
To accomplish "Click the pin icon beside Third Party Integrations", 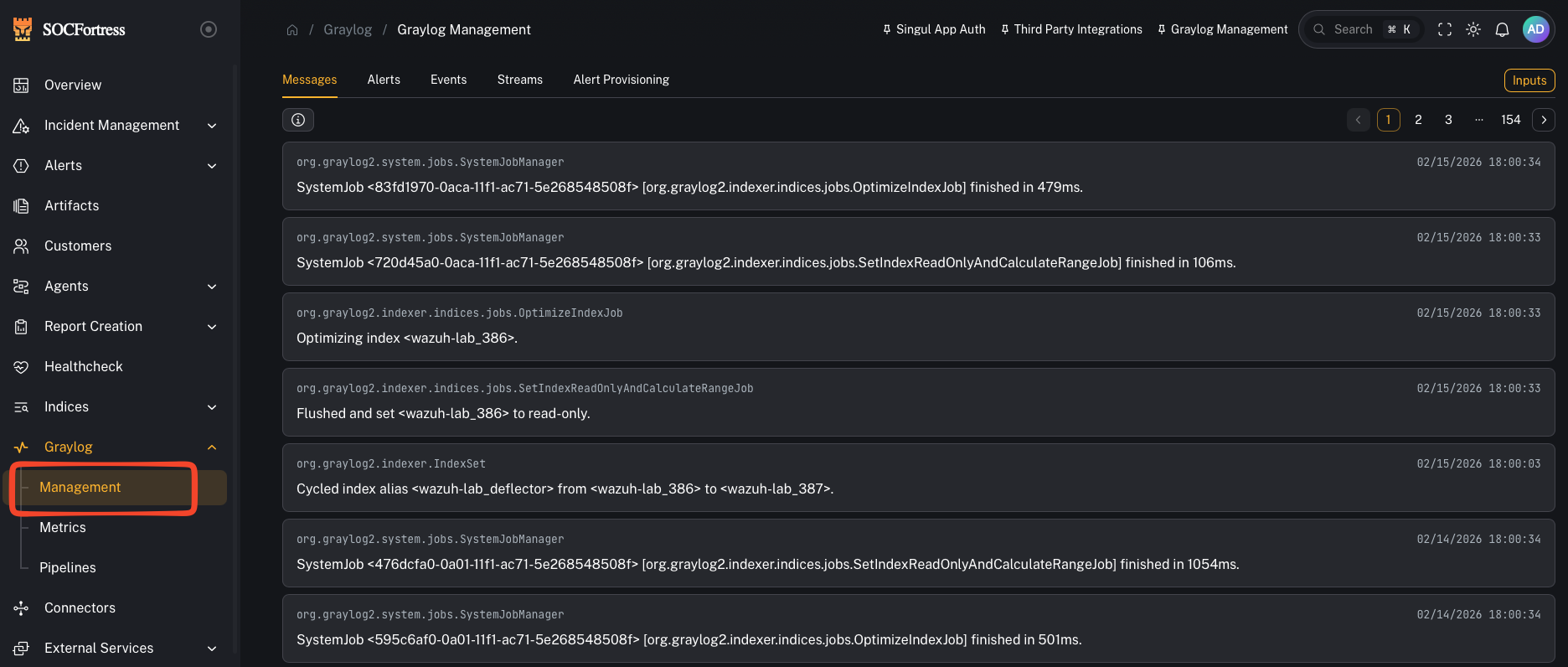I will [x=1005, y=29].
